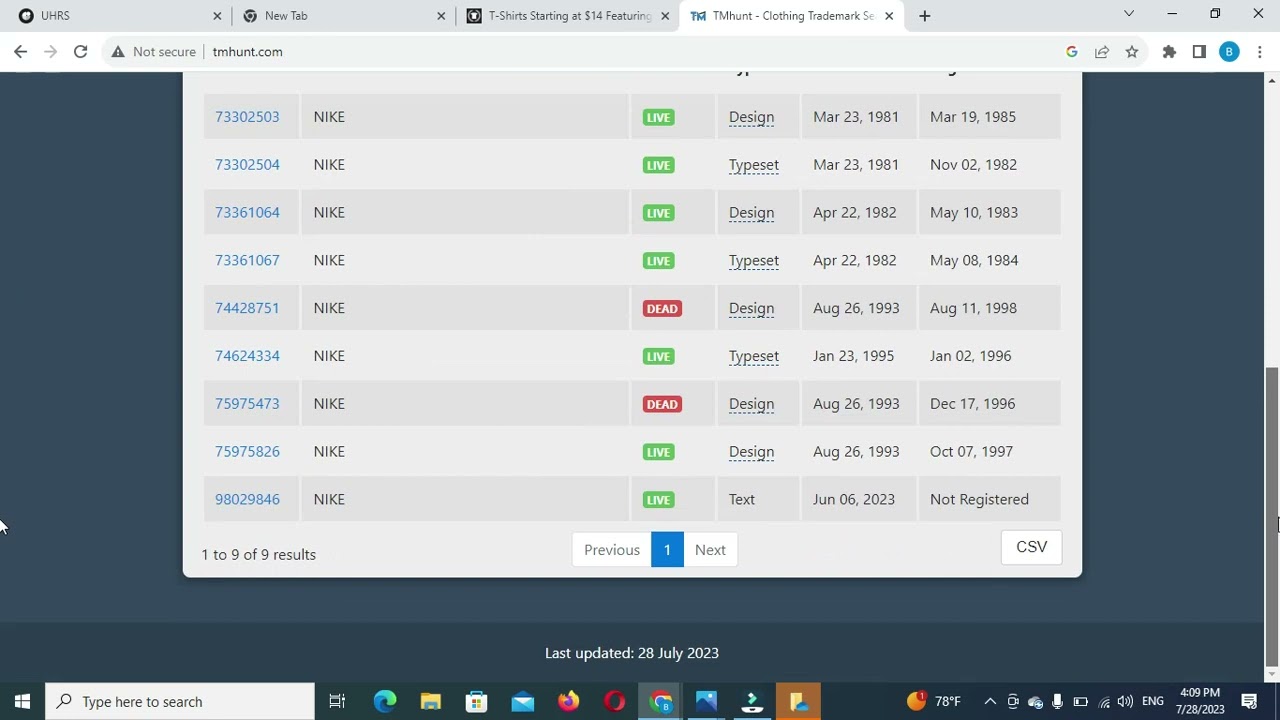Export results with the CSV button
This screenshot has width=1280, height=720.
tap(1031, 547)
